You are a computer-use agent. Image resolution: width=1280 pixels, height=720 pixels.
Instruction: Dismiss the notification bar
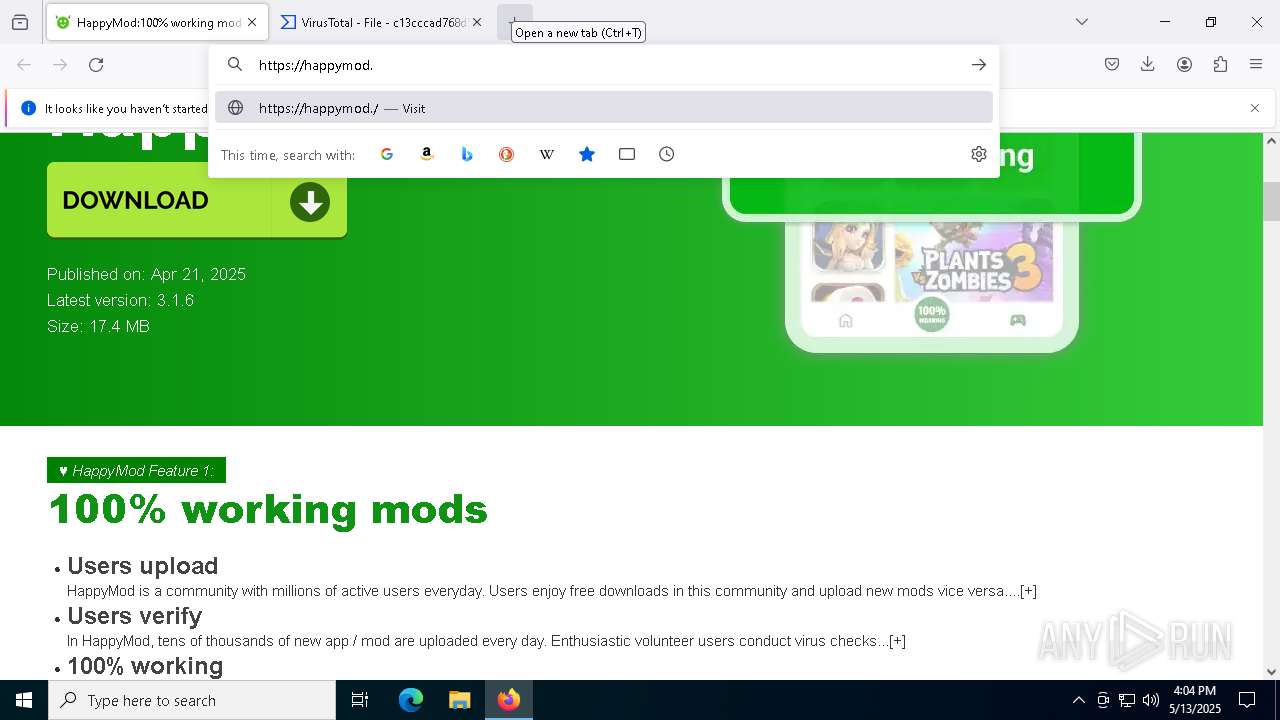click(1255, 108)
